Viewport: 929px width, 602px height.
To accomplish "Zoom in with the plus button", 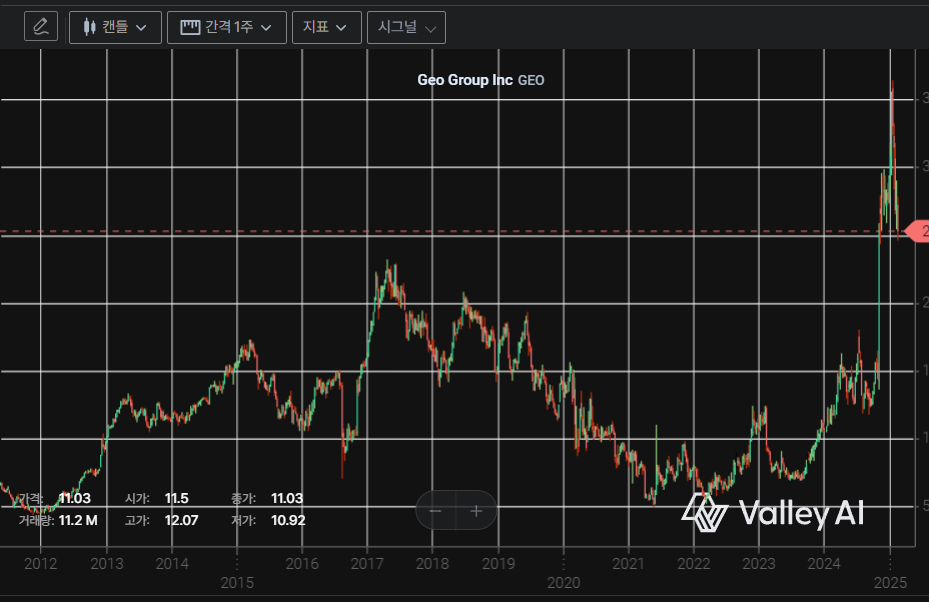I will tap(477, 511).
